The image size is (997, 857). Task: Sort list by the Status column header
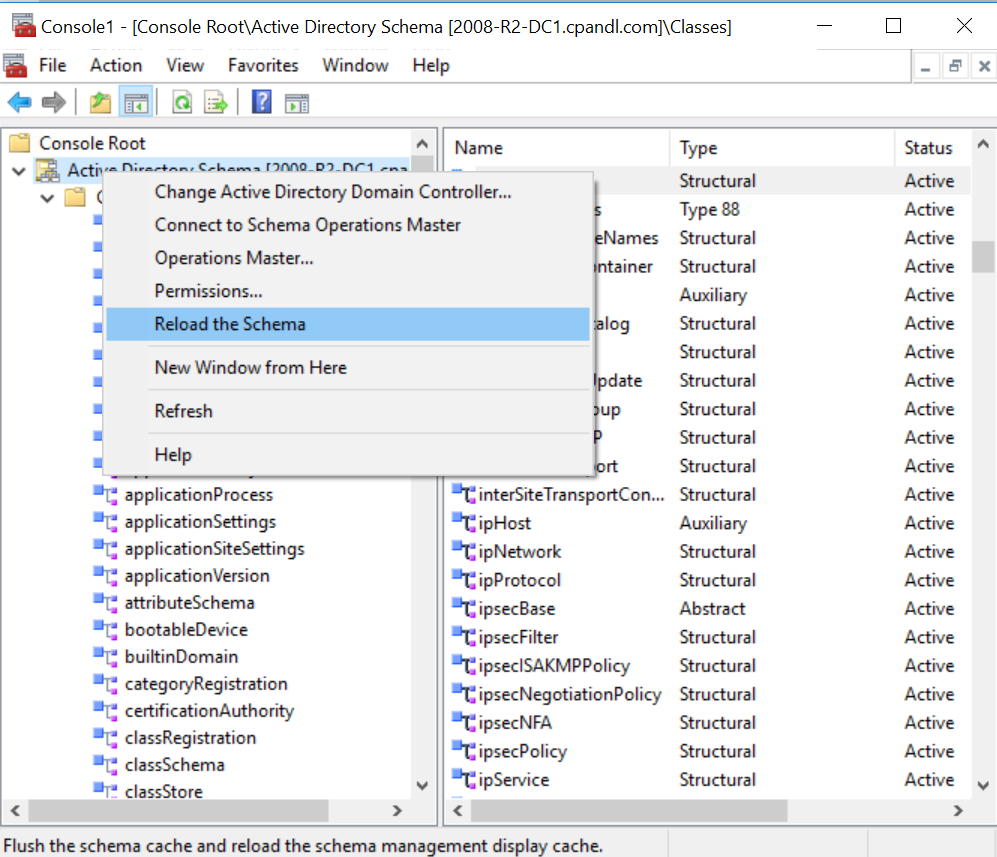933,148
